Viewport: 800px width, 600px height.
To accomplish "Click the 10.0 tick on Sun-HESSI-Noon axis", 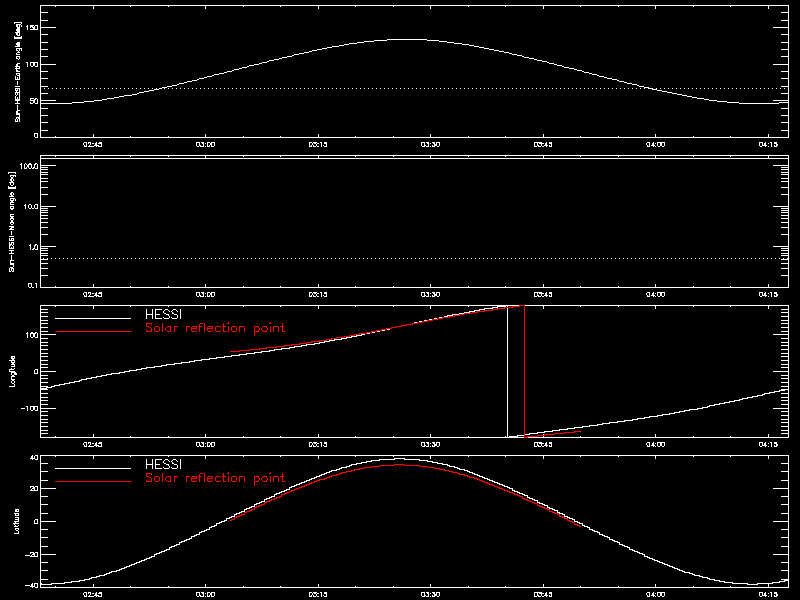I will 30,207.
